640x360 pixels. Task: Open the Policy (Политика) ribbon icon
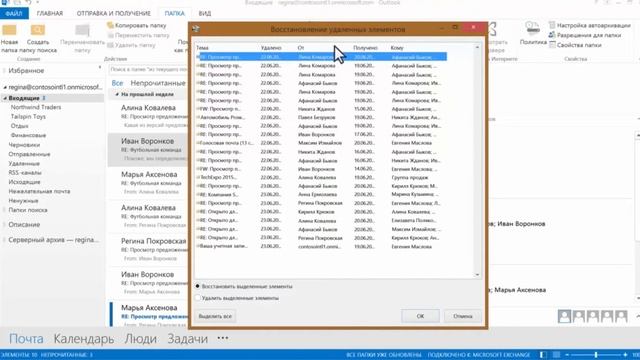533,29
